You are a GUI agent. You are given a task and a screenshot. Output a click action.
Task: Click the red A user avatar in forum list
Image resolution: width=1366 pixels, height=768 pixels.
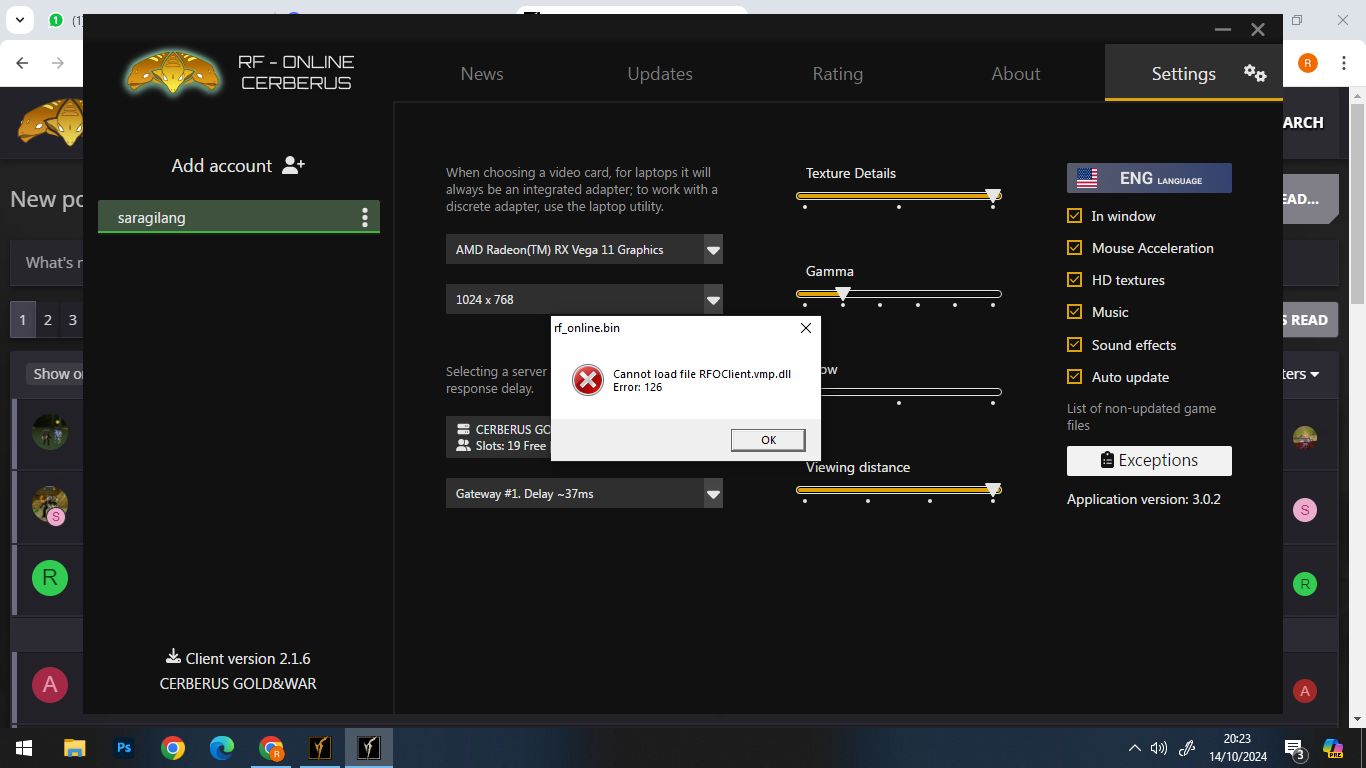pyautogui.click(x=50, y=685)
